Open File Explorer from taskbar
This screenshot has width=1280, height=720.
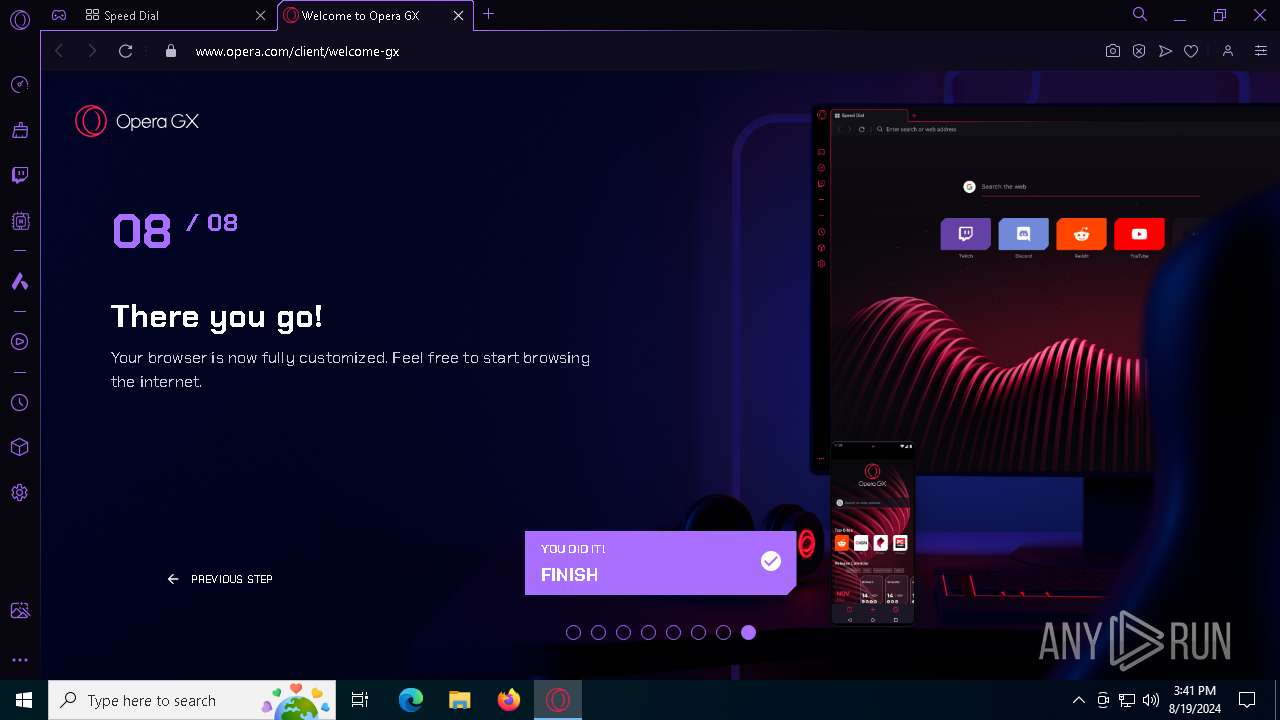(459, 700)
